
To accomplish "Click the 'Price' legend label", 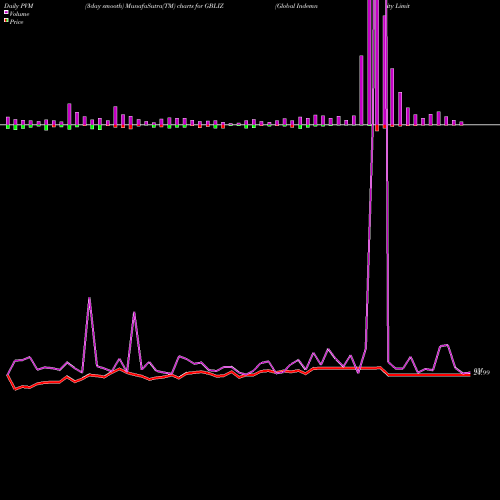I will [x=16, y=22].
